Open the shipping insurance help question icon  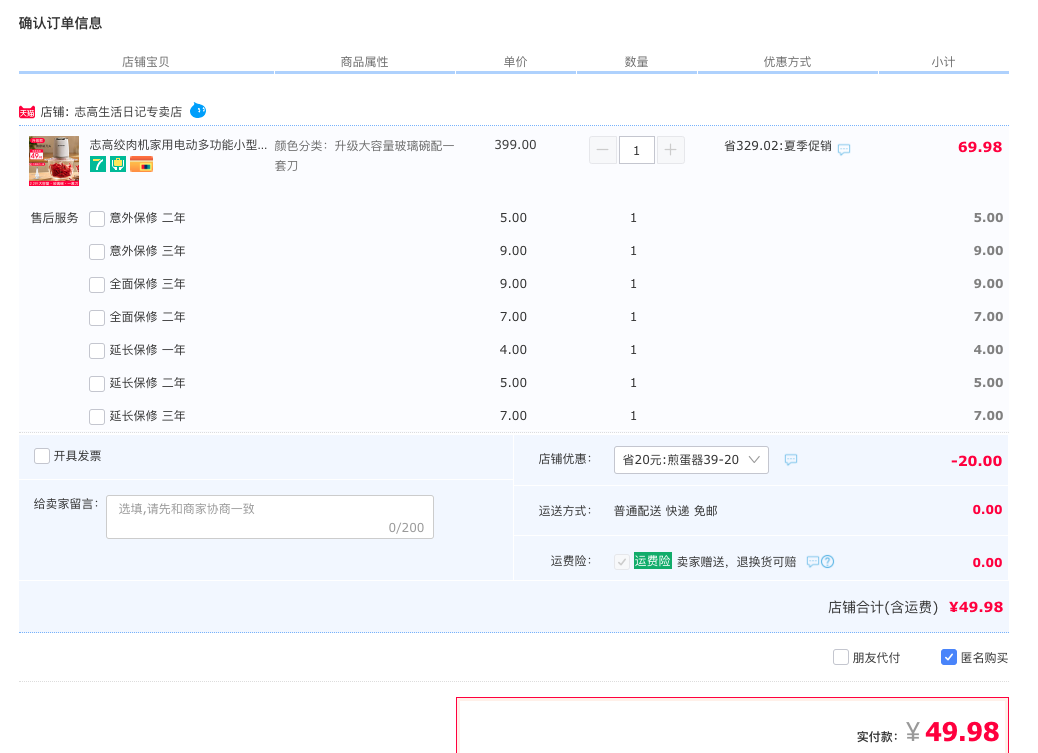click(827, 562)
